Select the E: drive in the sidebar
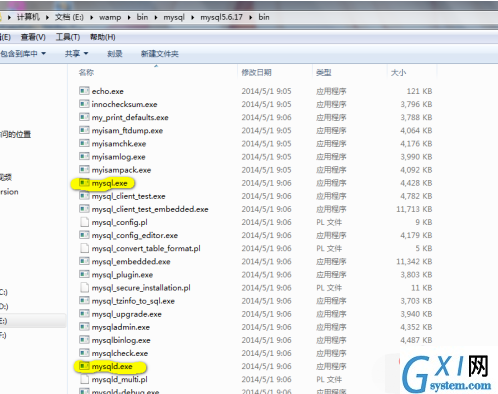Viewport: 498px width, 394px height. pyautogui.click(x=33, y=321)
